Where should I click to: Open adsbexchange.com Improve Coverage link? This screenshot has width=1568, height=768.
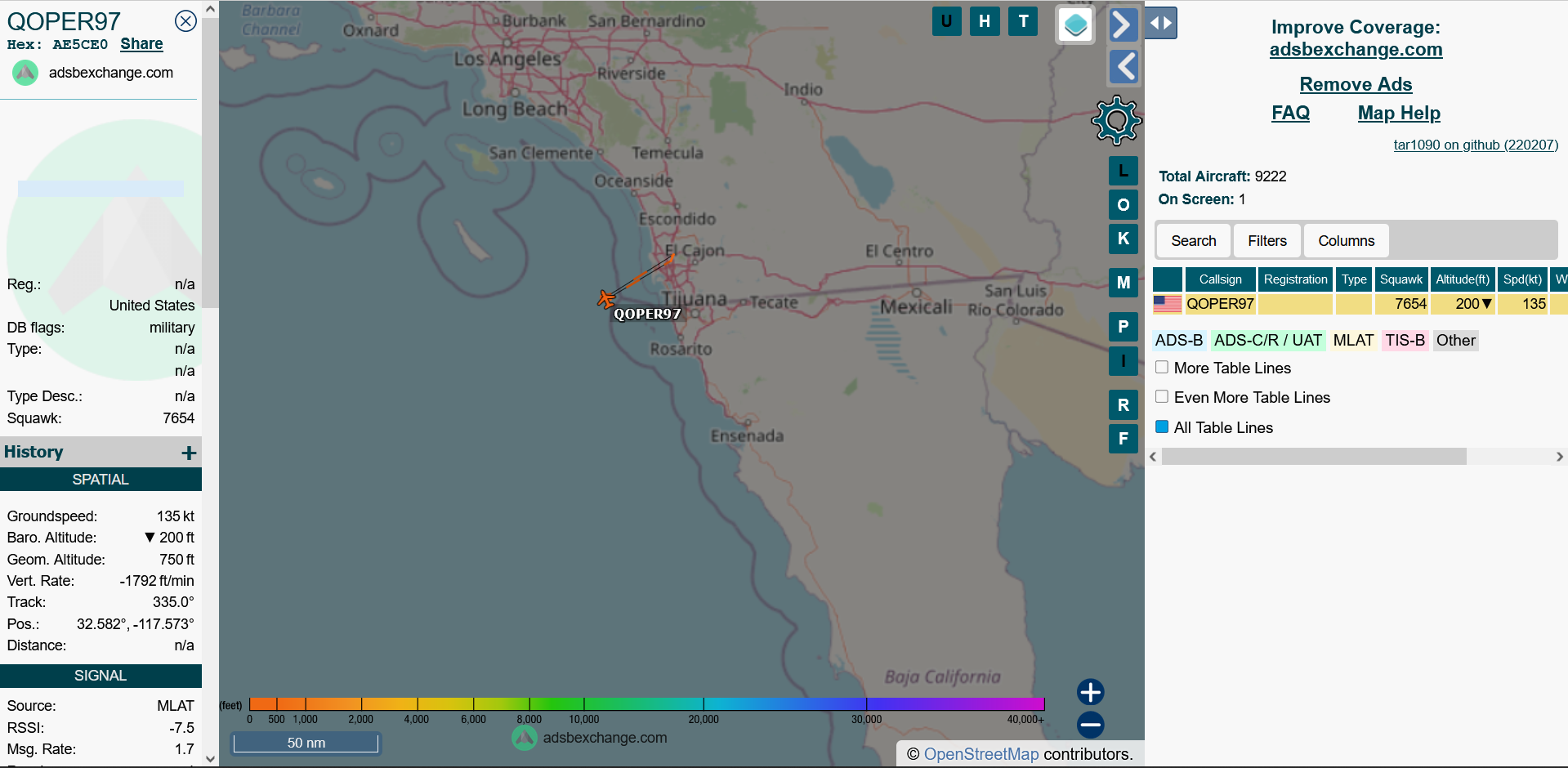tap(1356, 49)
